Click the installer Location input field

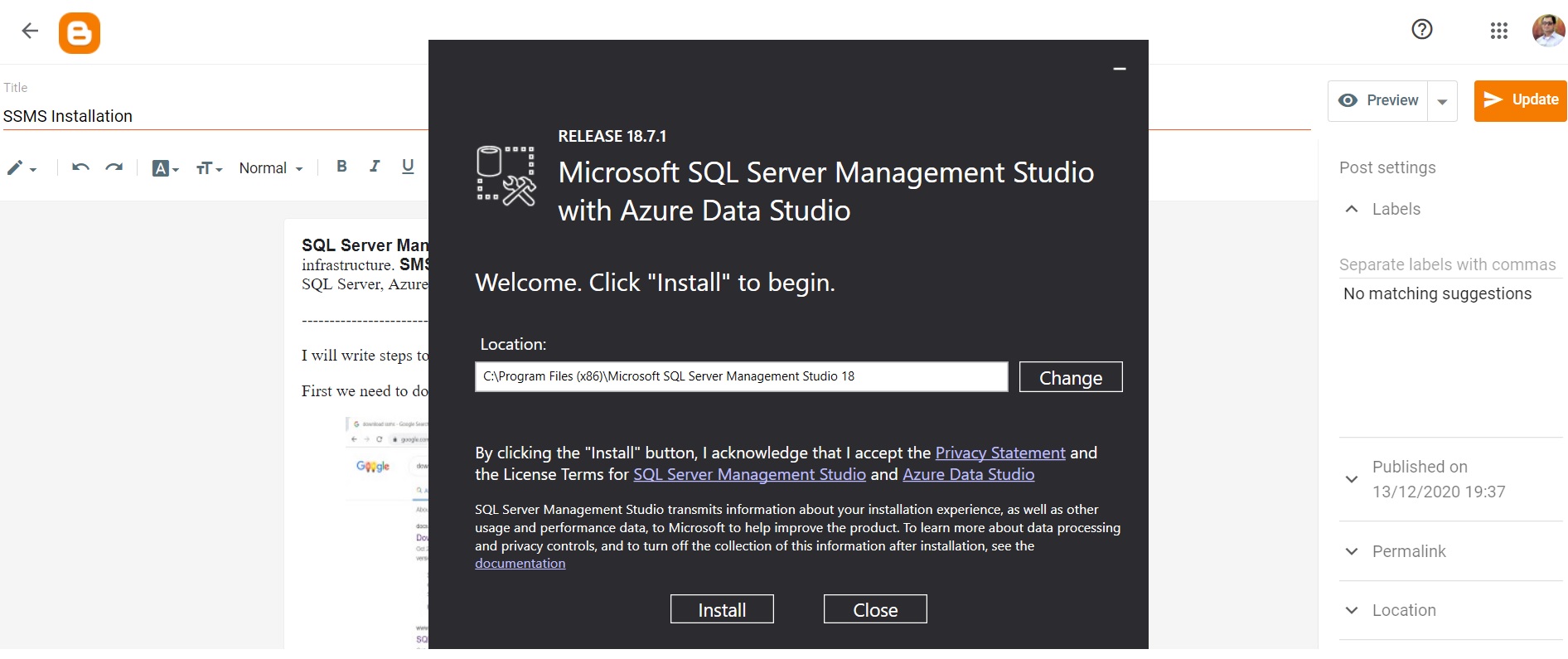click(x=740, y=376)
